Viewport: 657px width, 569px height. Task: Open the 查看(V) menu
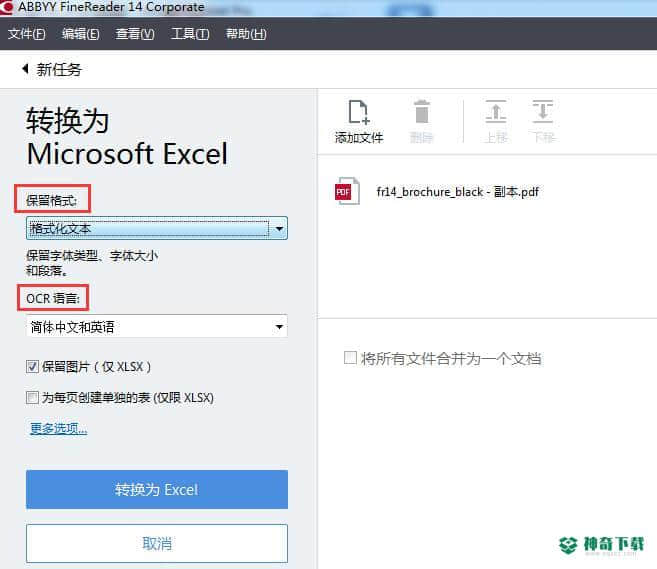[135, 34]
